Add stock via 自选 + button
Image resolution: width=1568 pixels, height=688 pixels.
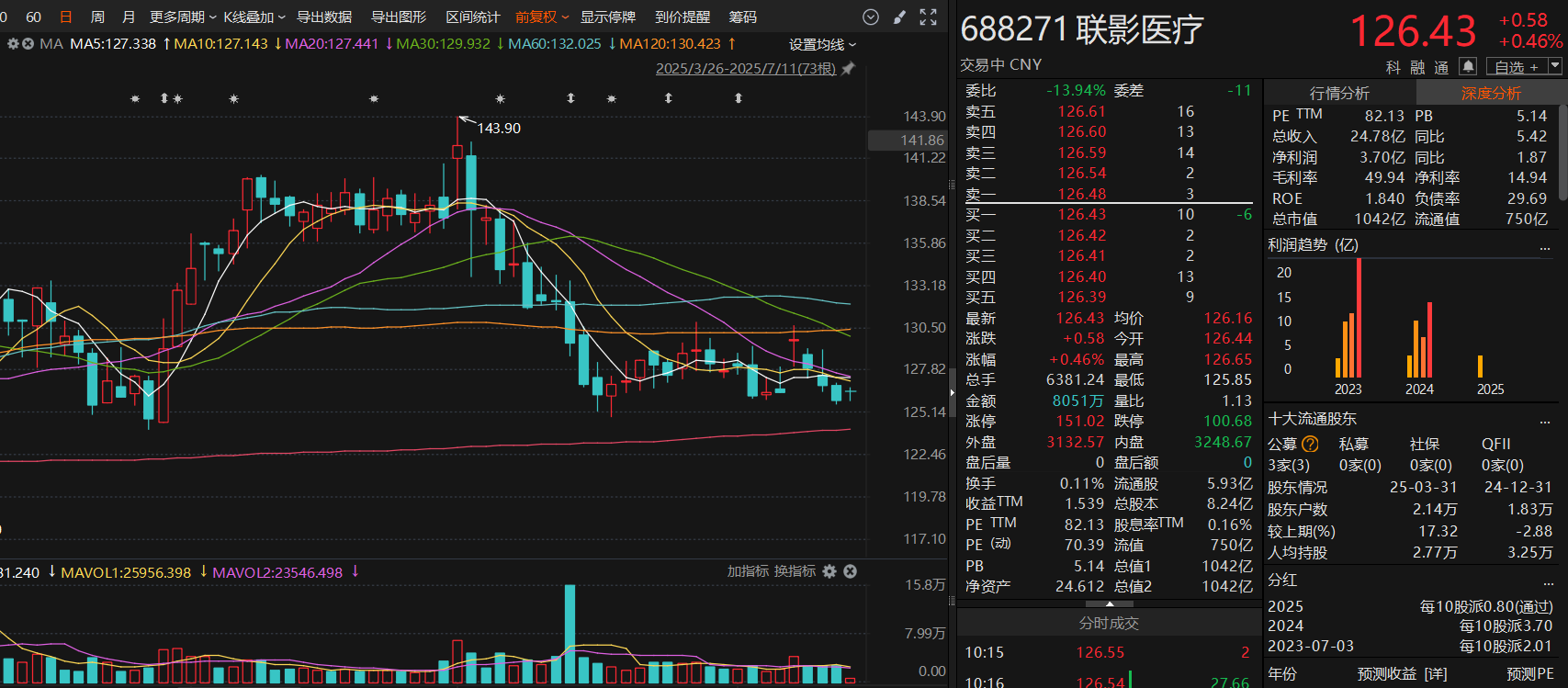[x=1517, y=66]
